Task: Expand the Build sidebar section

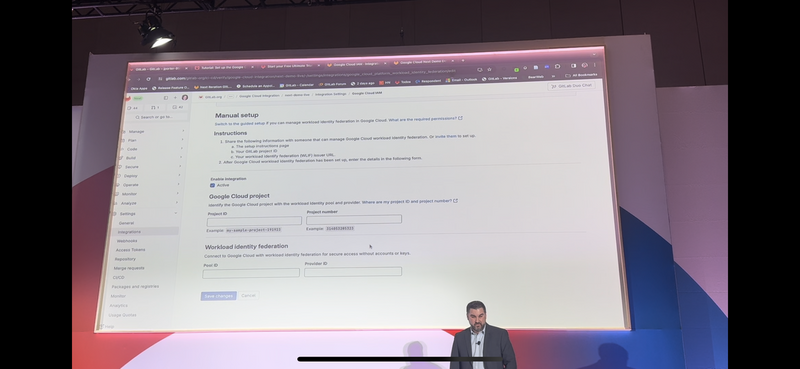Action: pos(151,158)
